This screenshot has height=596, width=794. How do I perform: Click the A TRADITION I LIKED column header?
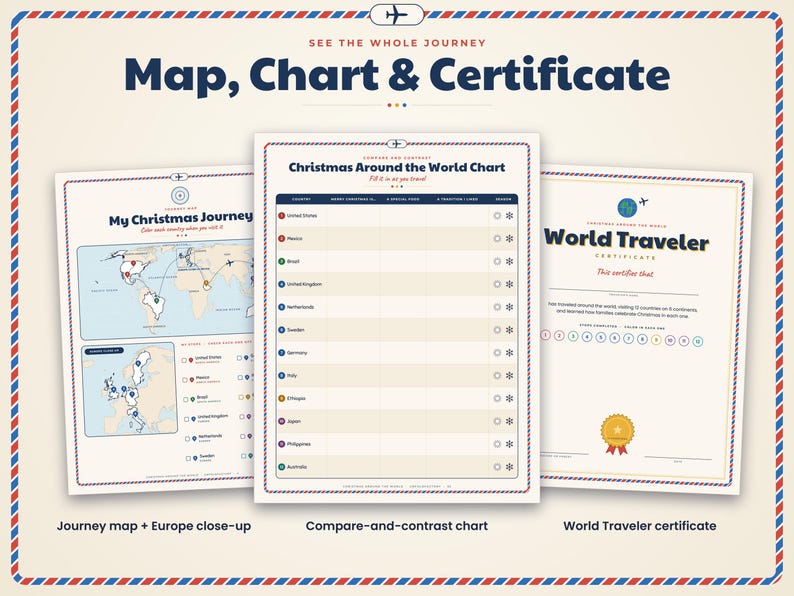point(457,199)
